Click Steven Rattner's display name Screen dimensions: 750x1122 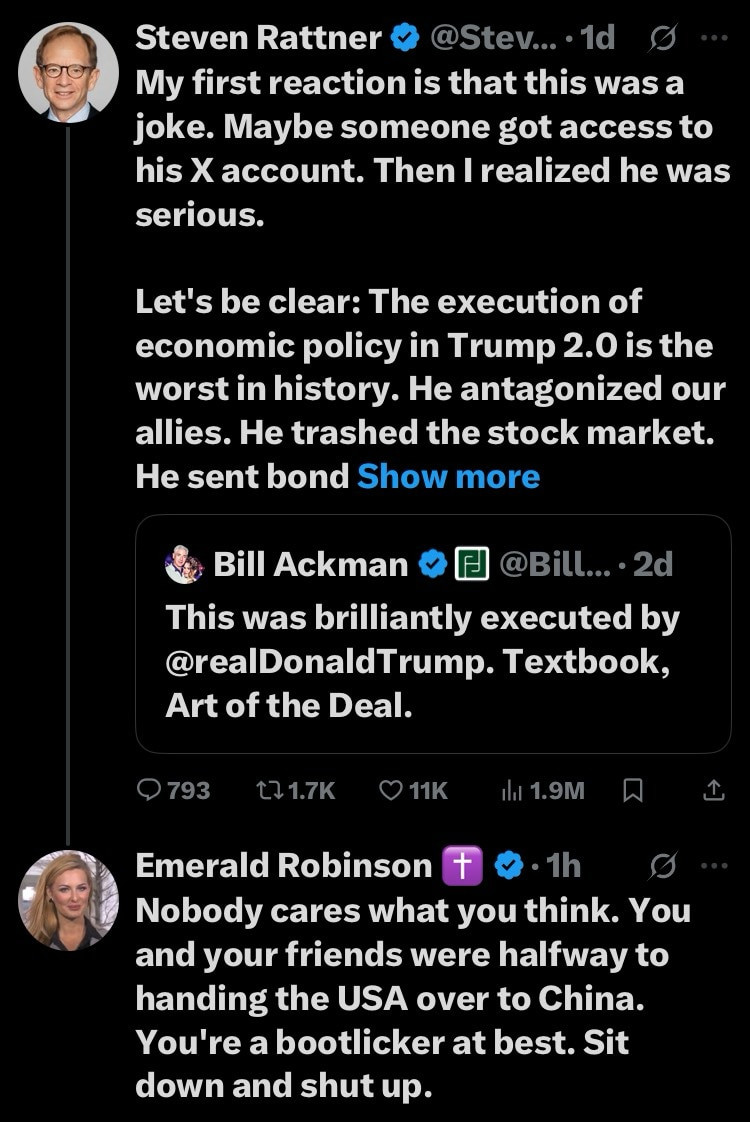coord(258,38)
